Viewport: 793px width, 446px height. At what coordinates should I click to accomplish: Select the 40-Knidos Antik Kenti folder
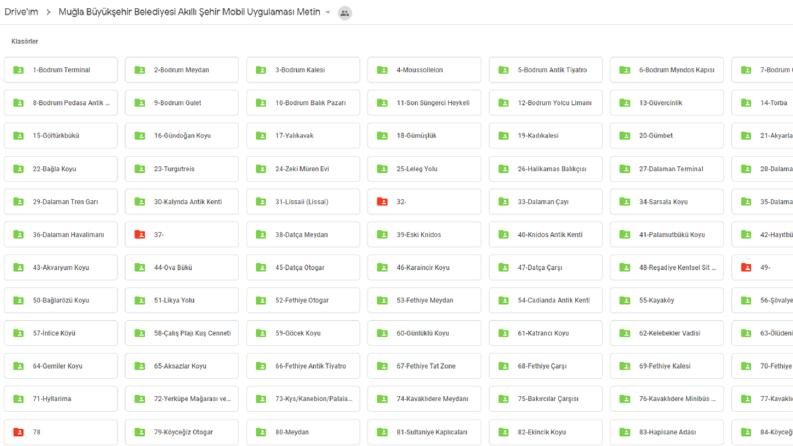coord(545,234)
